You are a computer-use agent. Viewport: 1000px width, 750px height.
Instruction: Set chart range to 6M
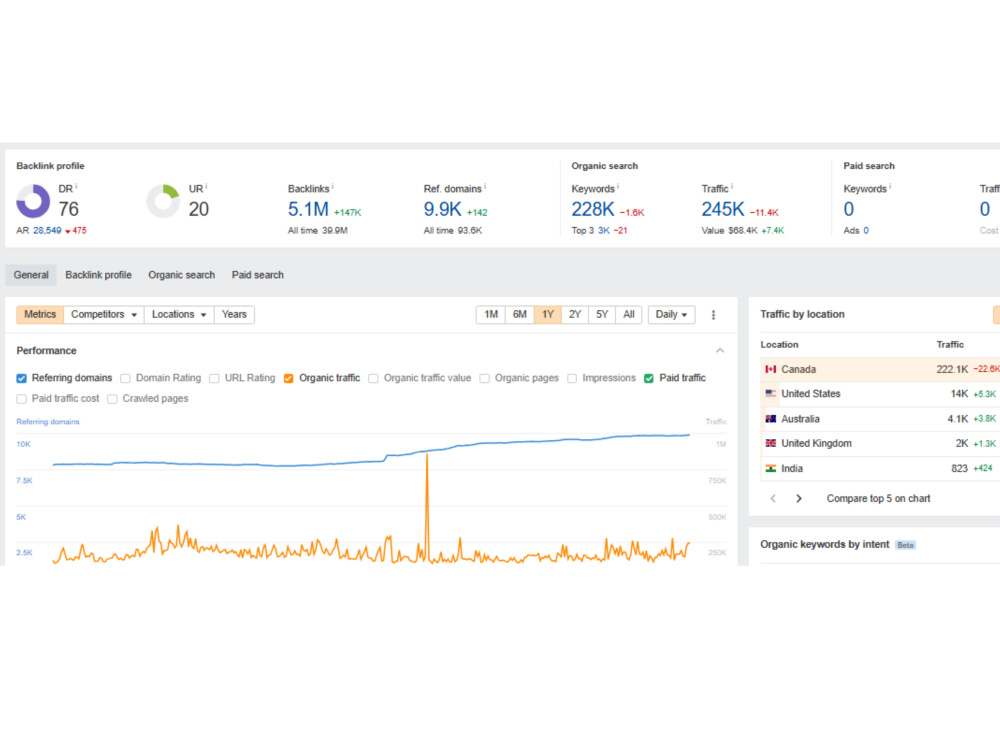pos(520,314)
